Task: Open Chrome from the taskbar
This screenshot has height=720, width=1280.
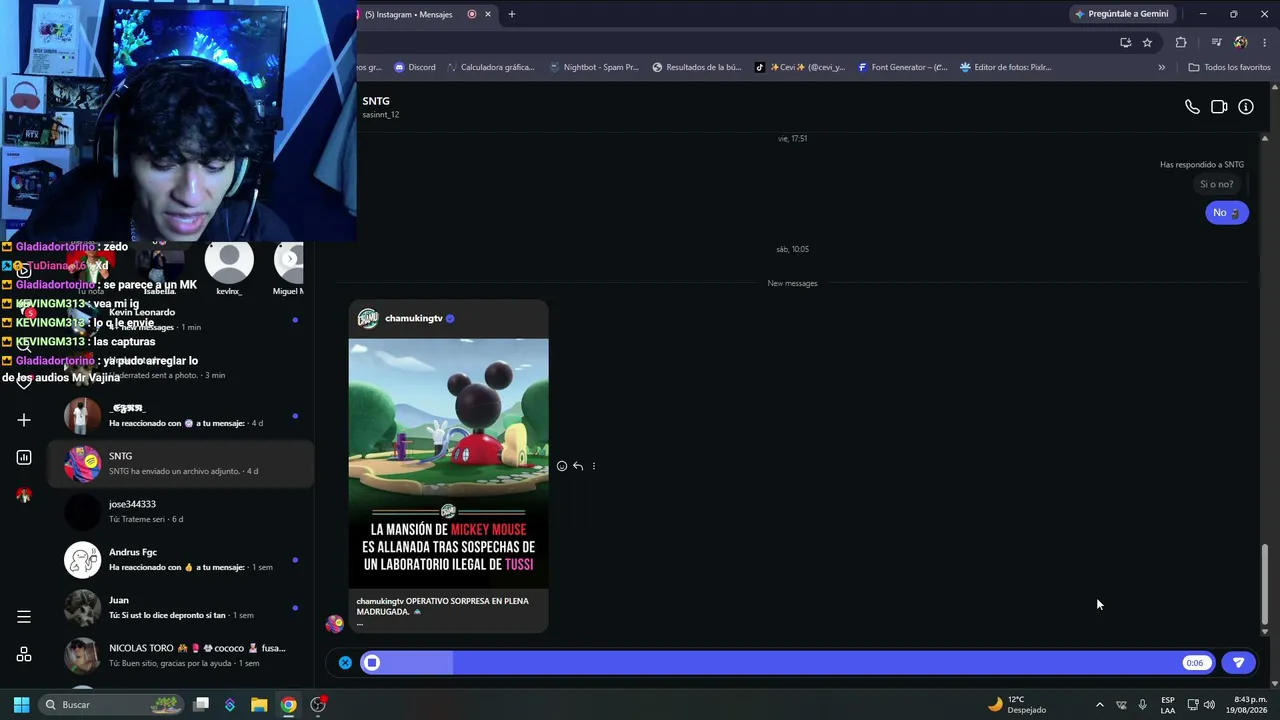Action: tap(288, 705)
